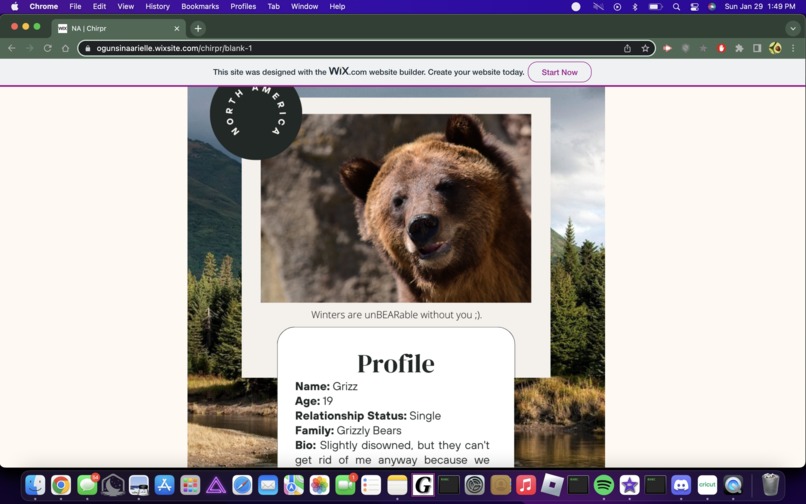Click 'Relationship Status: Single' text
The width and height of the screenshot is (806, 504).
point(368,416)
